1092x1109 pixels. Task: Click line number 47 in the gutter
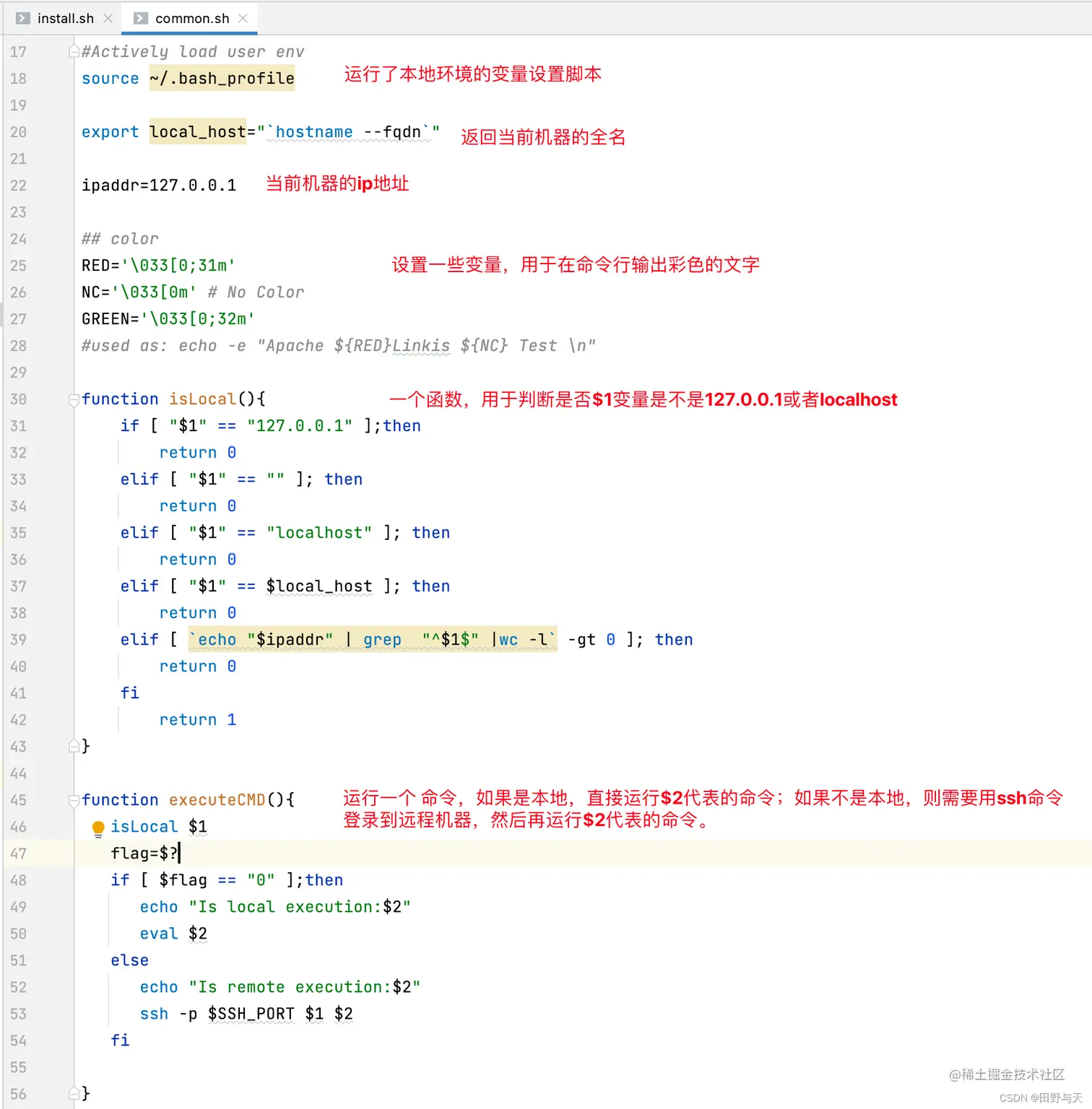click(18, 853)
